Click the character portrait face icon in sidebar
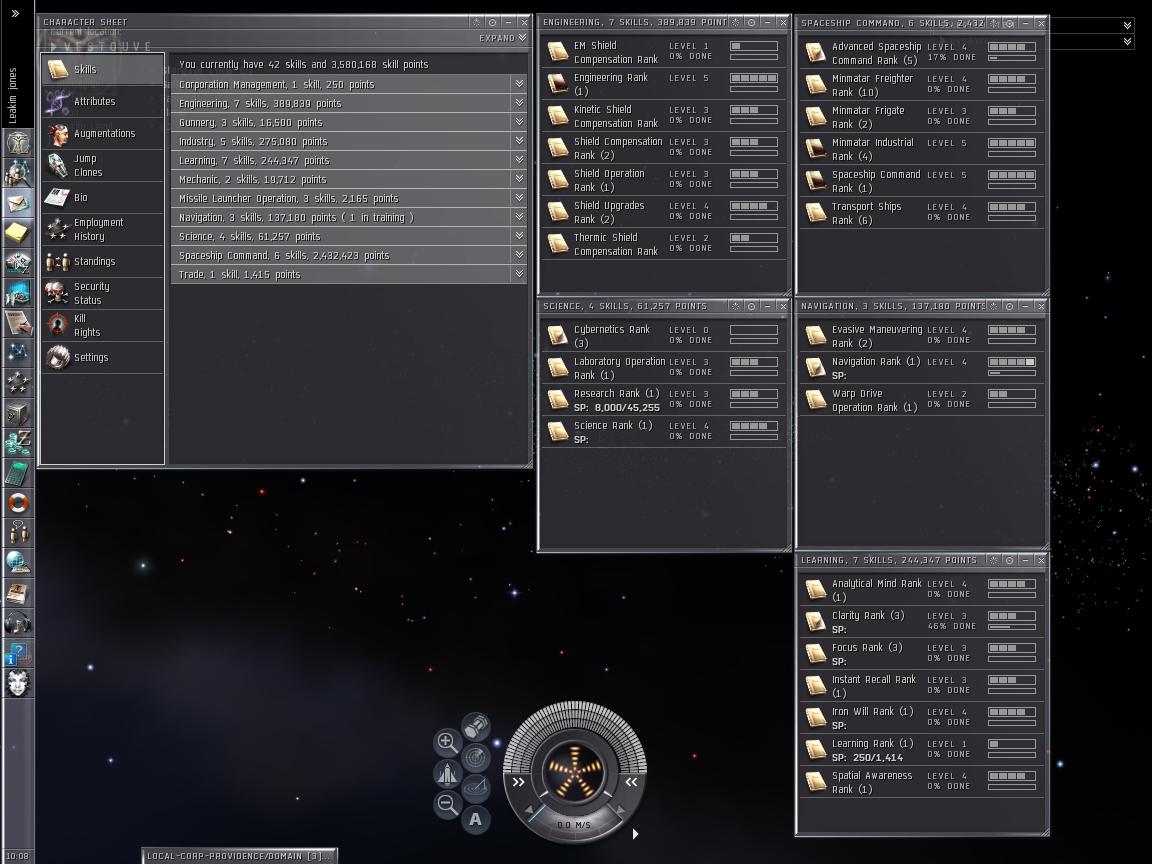 coord(18,683)
